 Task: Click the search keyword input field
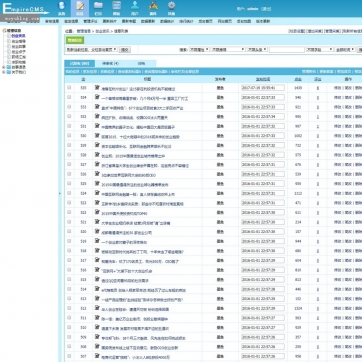(287, 49)
